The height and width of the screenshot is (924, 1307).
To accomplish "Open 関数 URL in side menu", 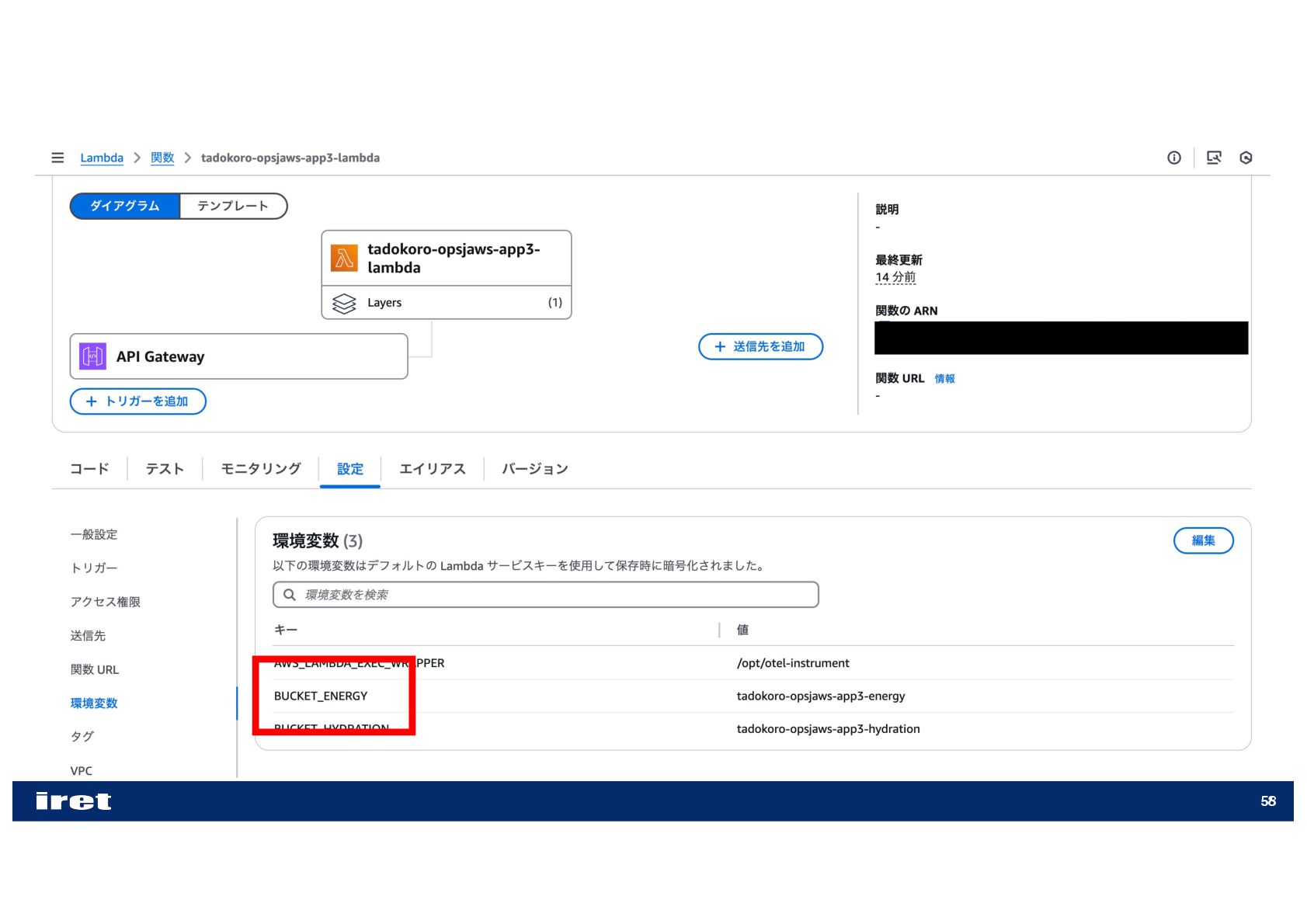I will click(95, 669).
